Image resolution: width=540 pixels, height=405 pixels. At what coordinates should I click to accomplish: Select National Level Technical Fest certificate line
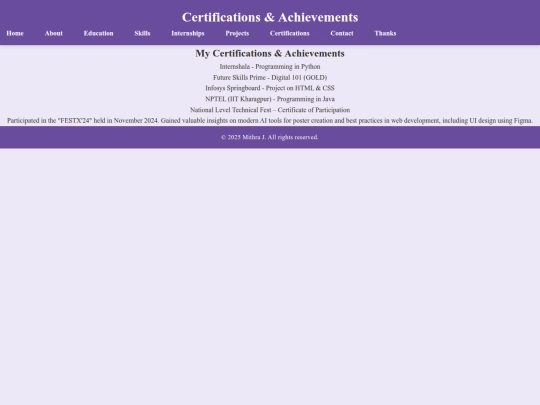[270, 110]
